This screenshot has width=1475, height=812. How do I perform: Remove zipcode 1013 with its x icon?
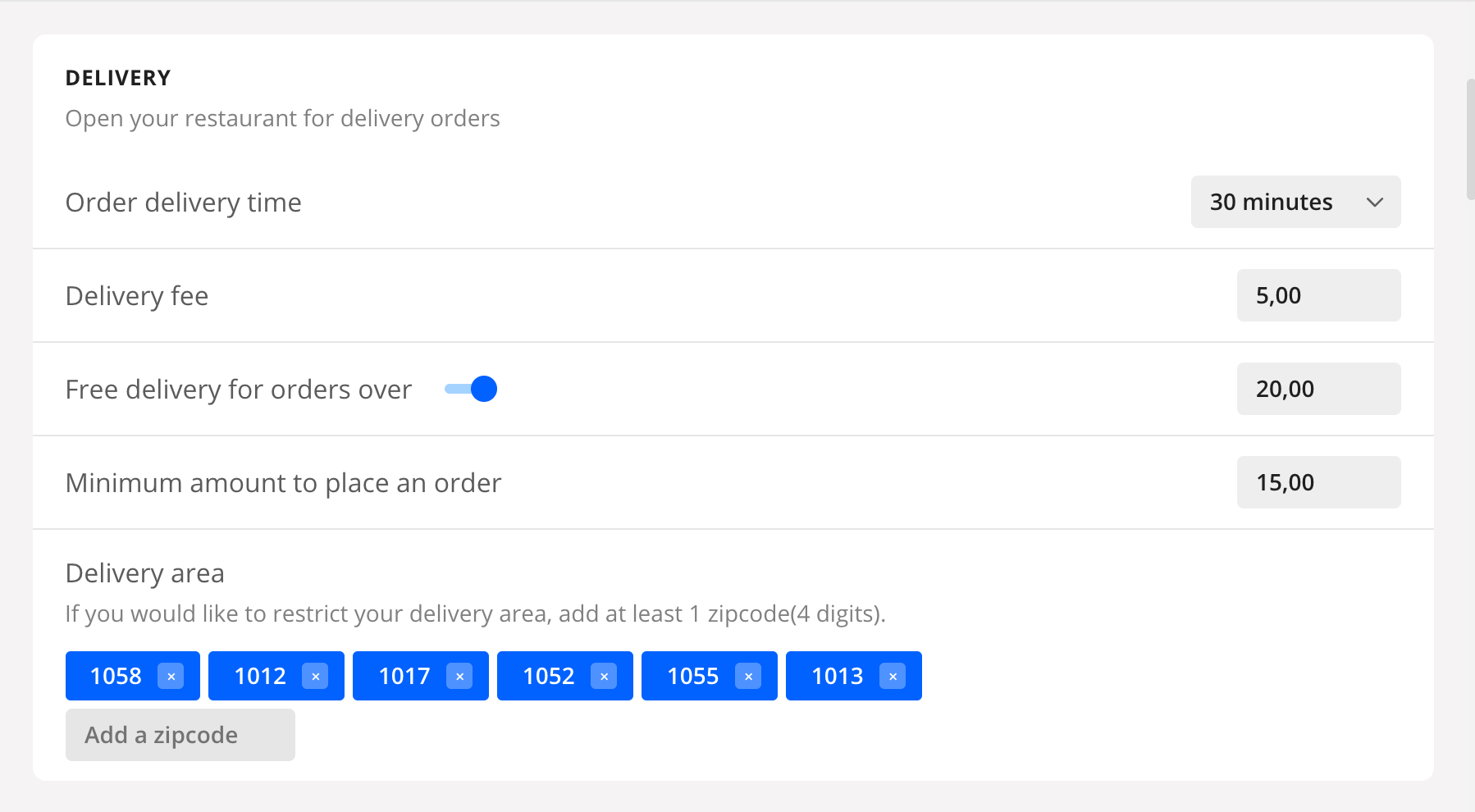[x=893, y=677]
